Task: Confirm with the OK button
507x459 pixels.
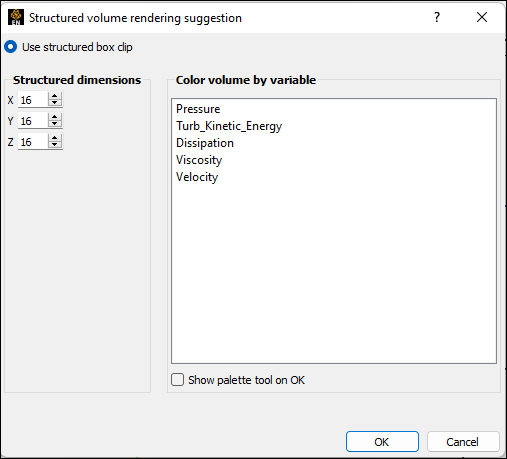Action: (382, 442)
